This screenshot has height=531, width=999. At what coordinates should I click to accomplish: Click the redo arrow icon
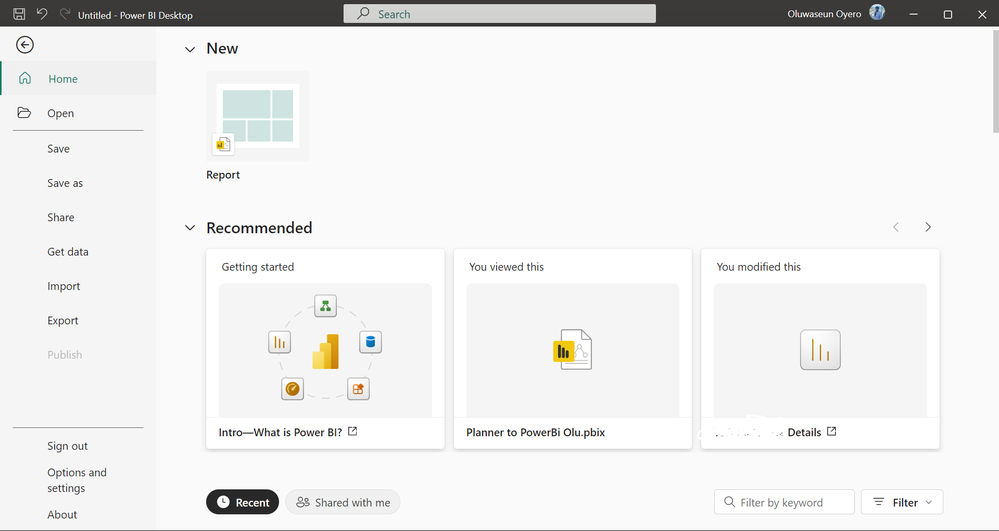click(x=64, y=13)
